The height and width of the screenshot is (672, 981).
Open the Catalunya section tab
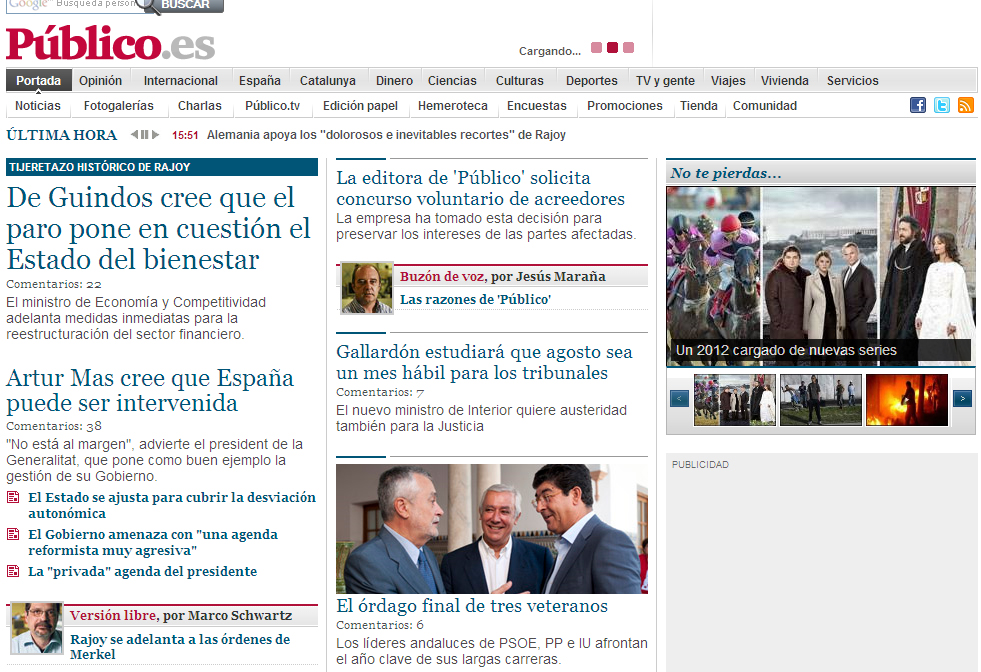coord(327,81)
